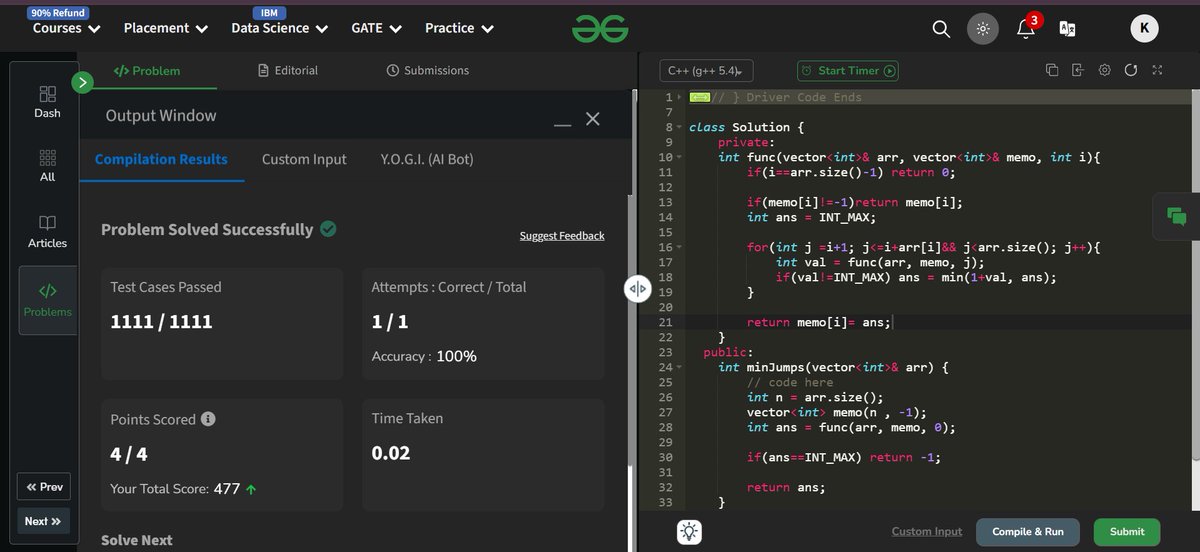Viewport: 1200px width, 552px height.
Task: Reset code with the refresh icon
Action: point(1130,70)
